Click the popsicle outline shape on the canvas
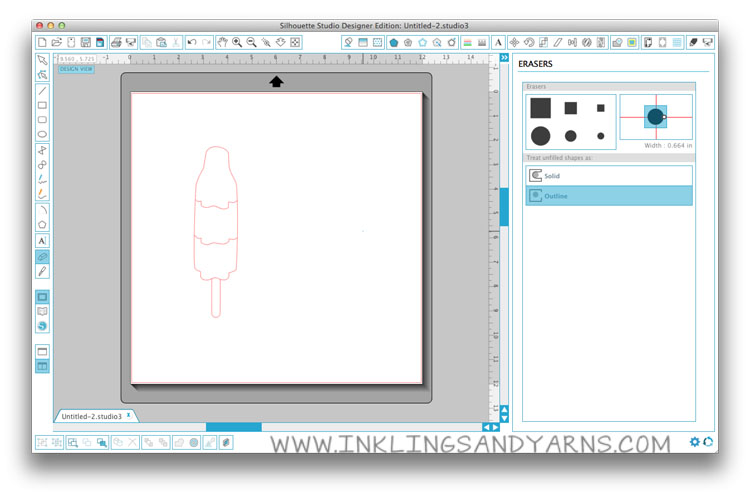750x497 pixels. pos(216,232)
